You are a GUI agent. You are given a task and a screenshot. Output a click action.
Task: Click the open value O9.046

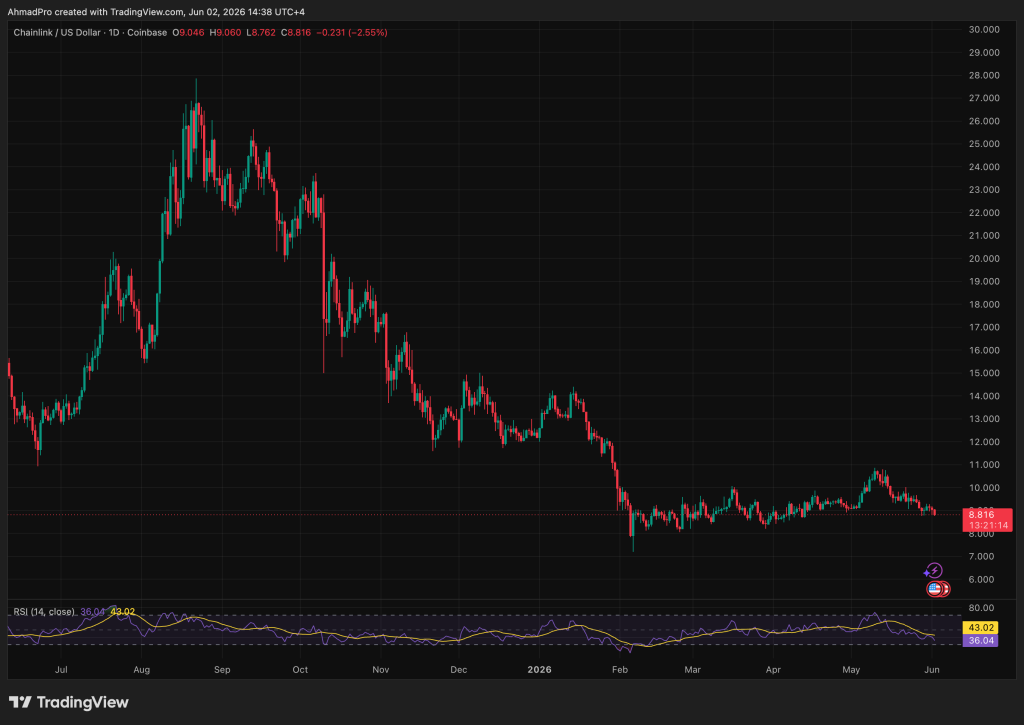point(188,32)
